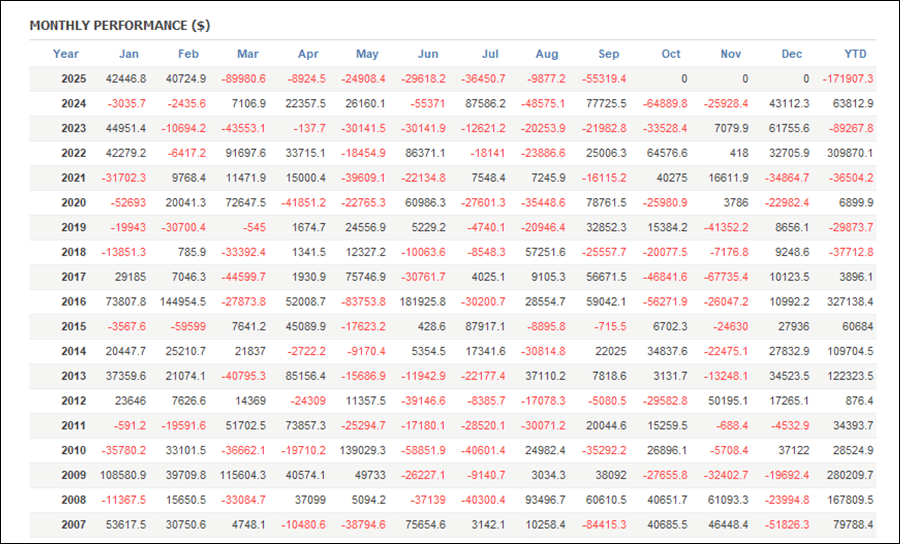Click the Monthly Performance ($) title
The height and width of the screenshot is (544, 900).
click(119, 25)
